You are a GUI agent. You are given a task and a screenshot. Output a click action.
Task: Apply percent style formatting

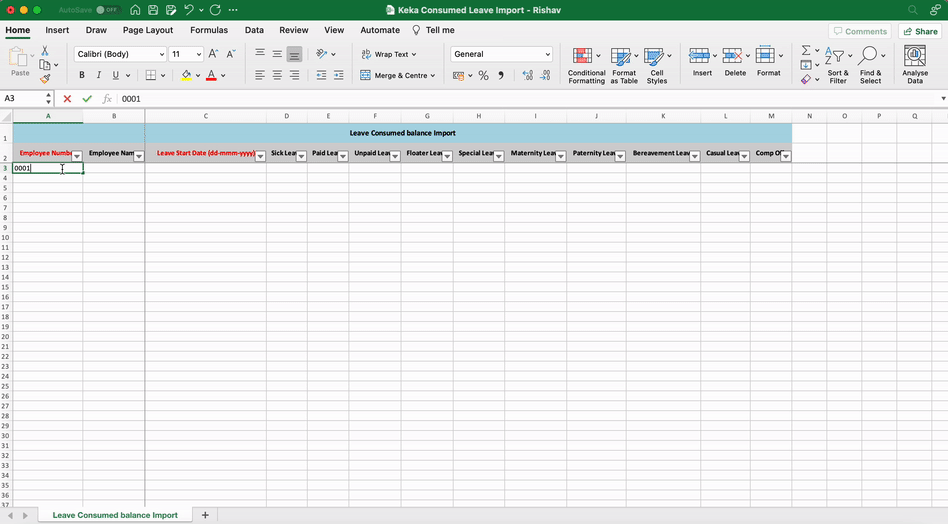click(483, 76)
